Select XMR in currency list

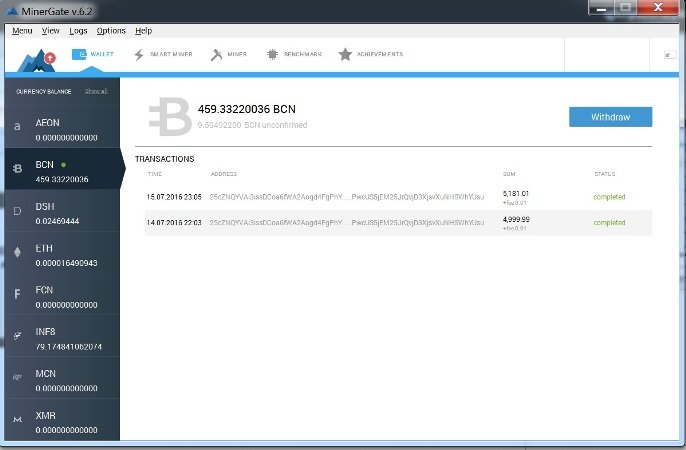[x=62, y=419]
